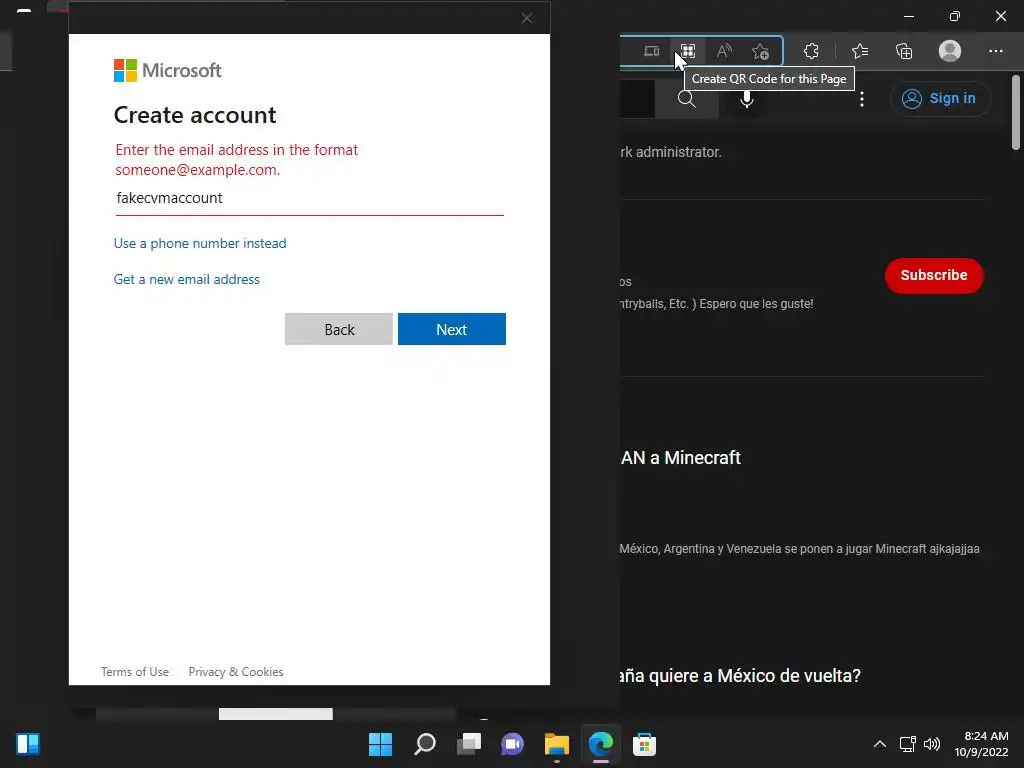Screen dimensions: 1024x768
Task: Click the Edge profile avatar icon
Action: click(x=950, y=51)
